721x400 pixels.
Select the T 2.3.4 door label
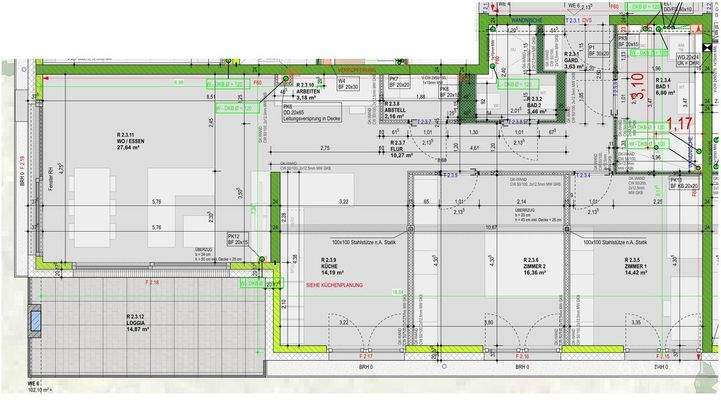[x=583, y=175]
